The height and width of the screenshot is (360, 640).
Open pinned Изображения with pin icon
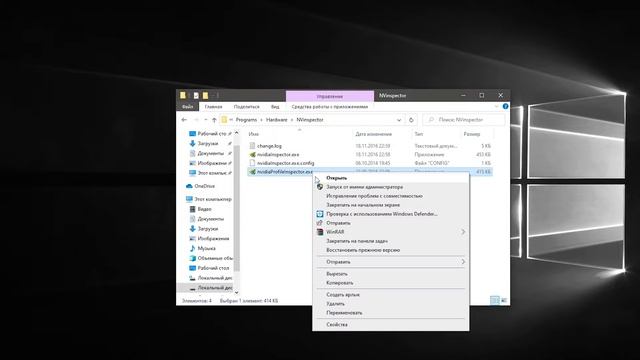coord(211,163)
